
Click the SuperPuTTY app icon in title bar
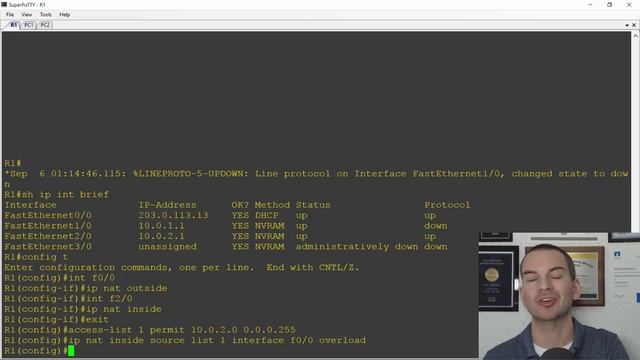click(x=4, y=4)
